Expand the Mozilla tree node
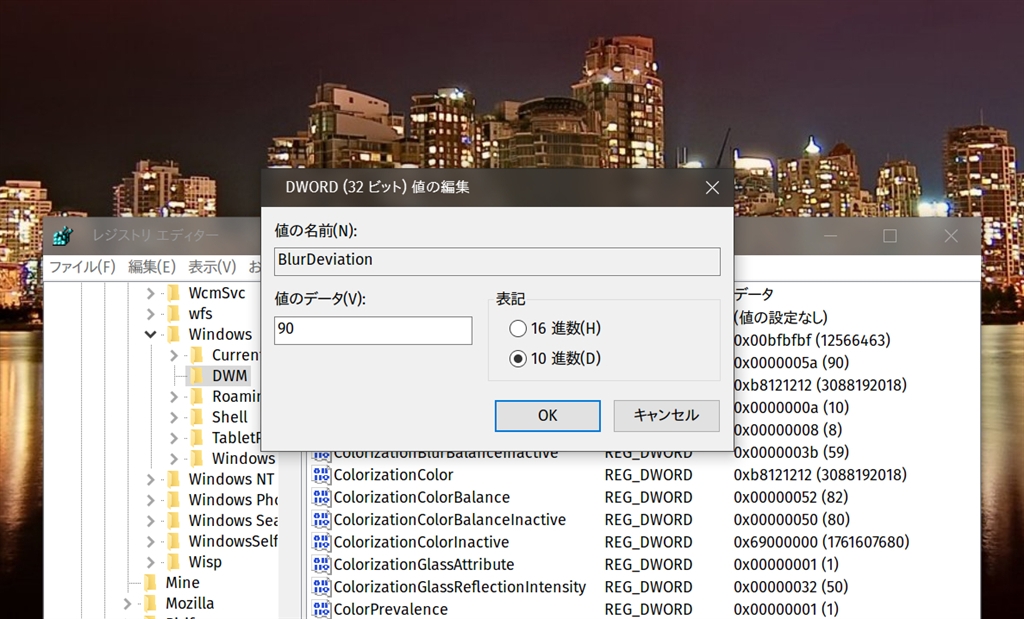This screenshot has height=619, width=1024. (127, 604)
